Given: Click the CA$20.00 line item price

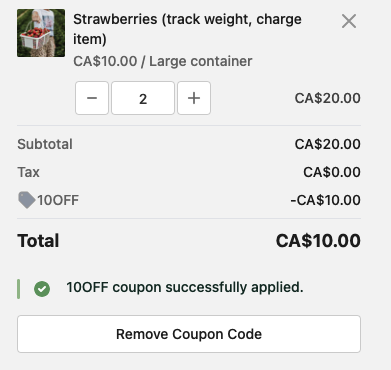Looking at the screenshot, I should [328, 98].
